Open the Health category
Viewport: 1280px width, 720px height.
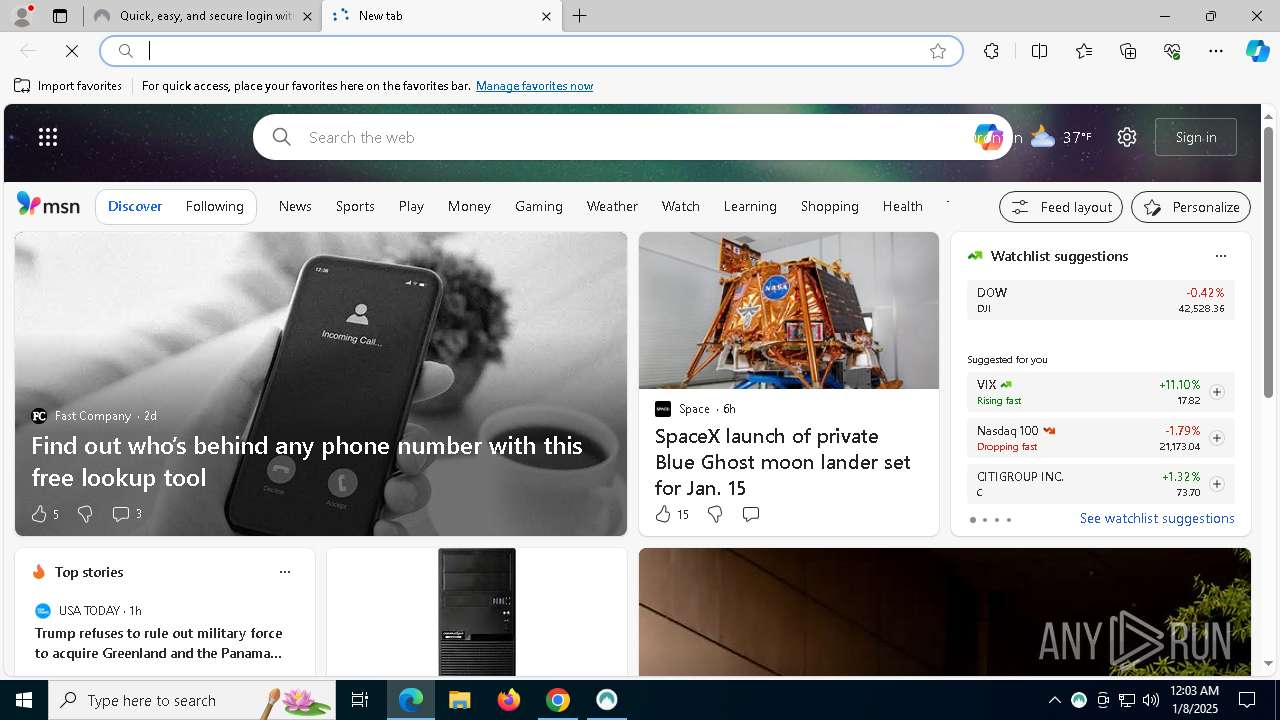902,206
